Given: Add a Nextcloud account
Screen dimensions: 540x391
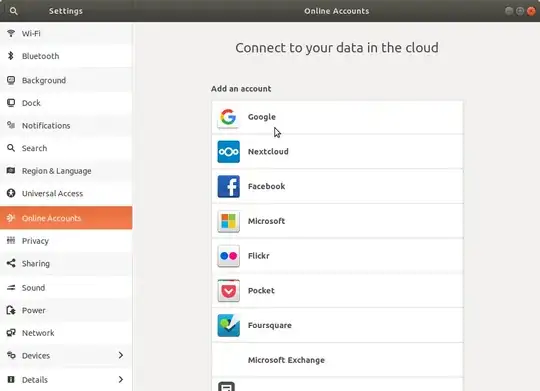Looking at the screenshot, I should 338,152.
